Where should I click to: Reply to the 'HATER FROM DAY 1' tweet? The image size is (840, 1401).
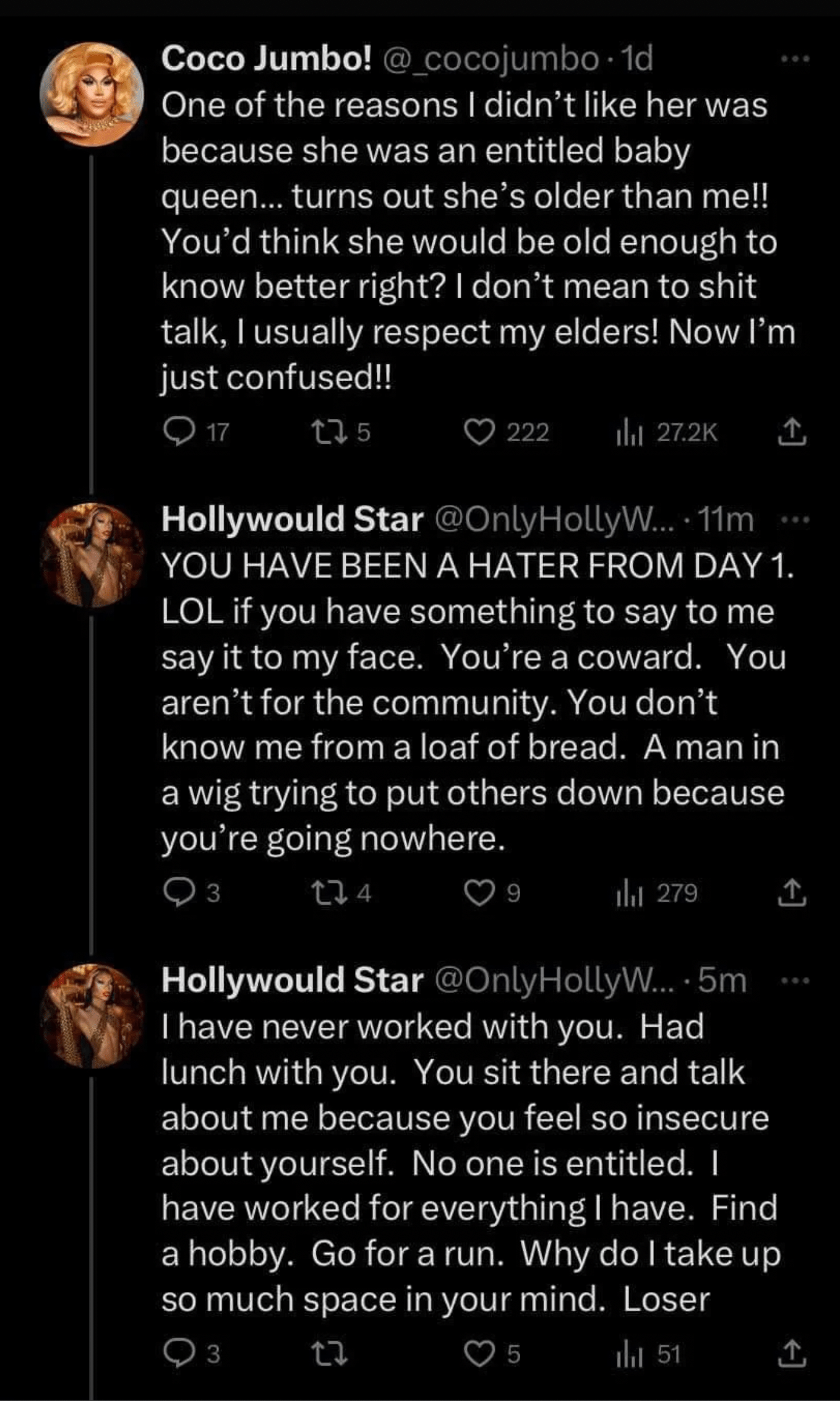pos(178,893)
